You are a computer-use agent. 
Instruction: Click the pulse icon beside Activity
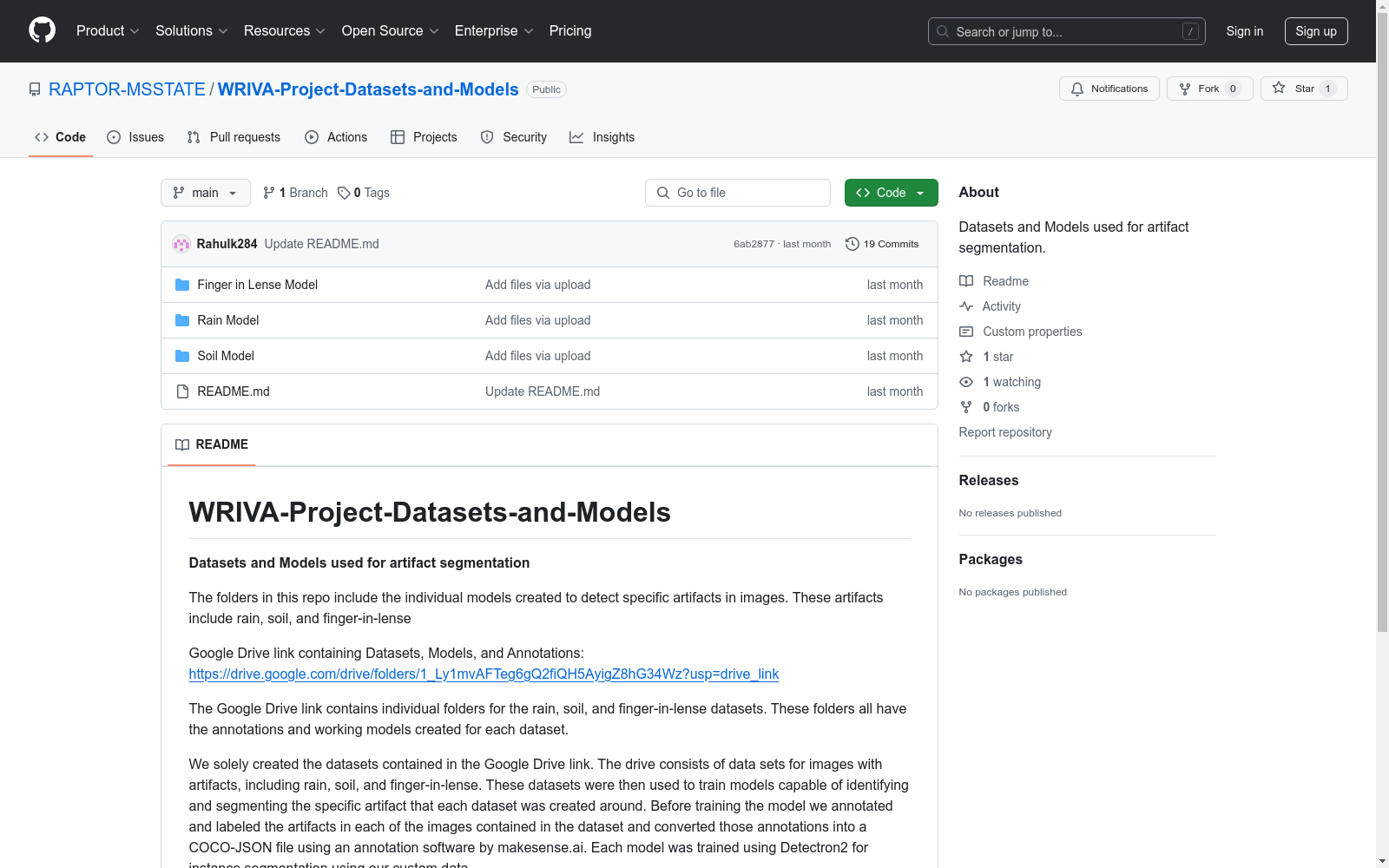pos(966,306)
